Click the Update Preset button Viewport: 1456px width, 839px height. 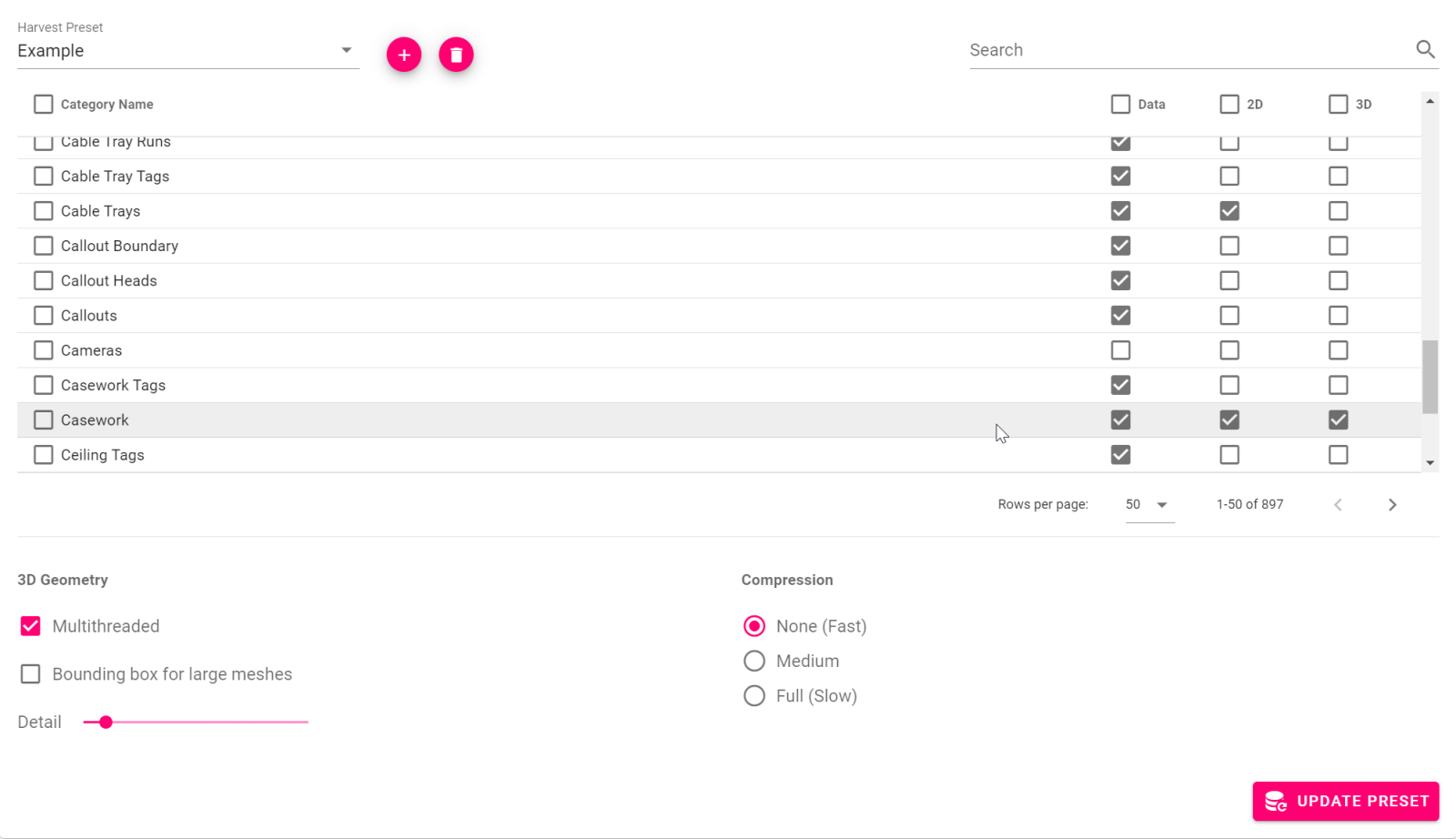(1345, 802)
